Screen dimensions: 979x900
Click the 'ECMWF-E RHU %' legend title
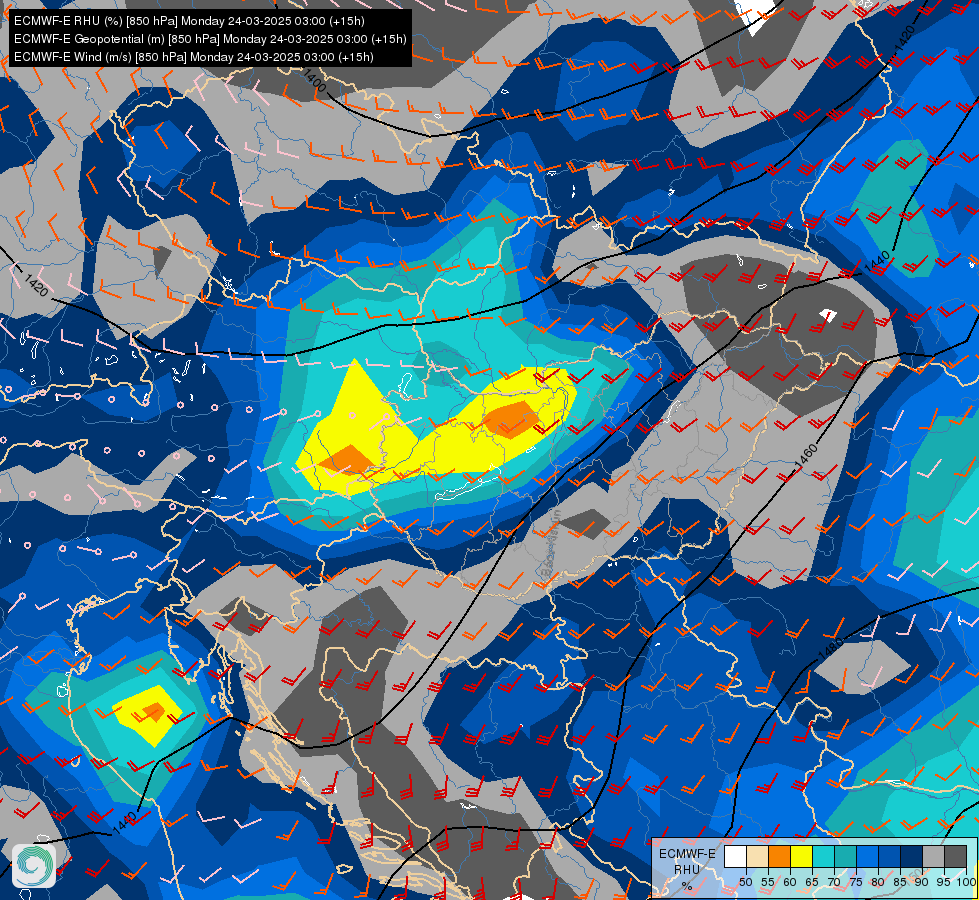tap(687, 869)
